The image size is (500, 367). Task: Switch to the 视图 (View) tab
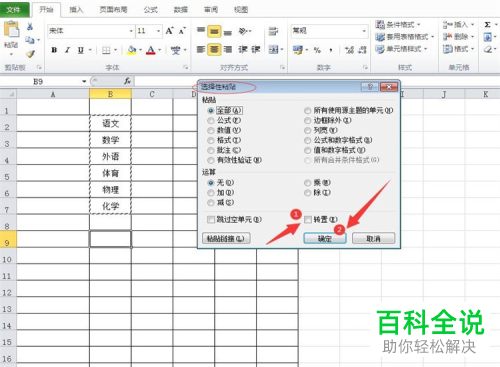point(241,10)
